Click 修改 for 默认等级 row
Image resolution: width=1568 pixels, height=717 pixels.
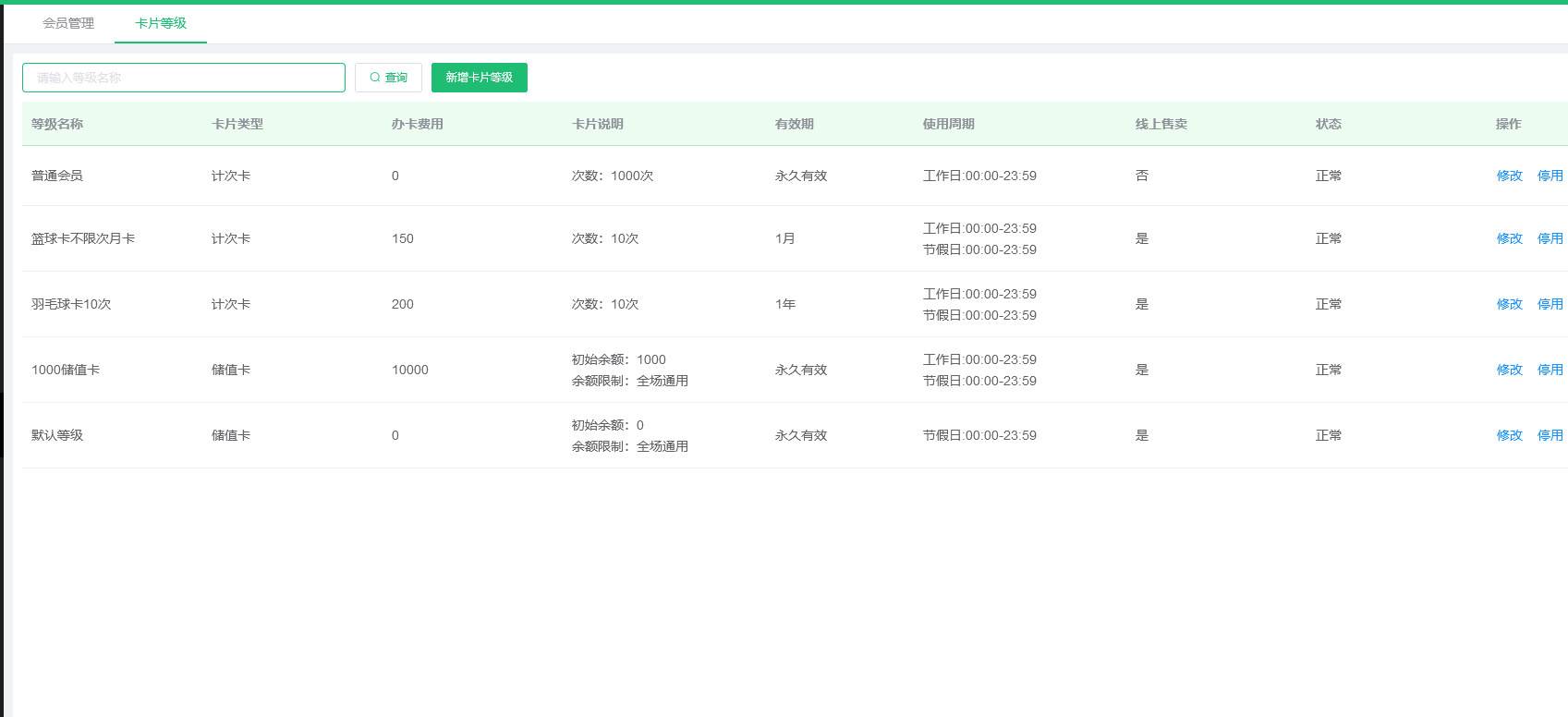click(x=1509, y=435)
